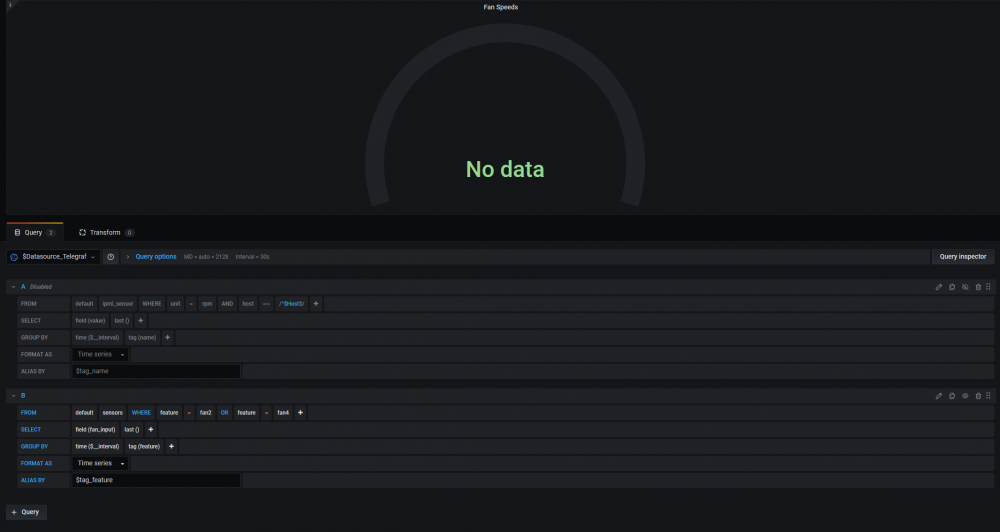Click the ALIAS BY field in query B
This screenshot has height=532, width=1000.
coord(156,480)
